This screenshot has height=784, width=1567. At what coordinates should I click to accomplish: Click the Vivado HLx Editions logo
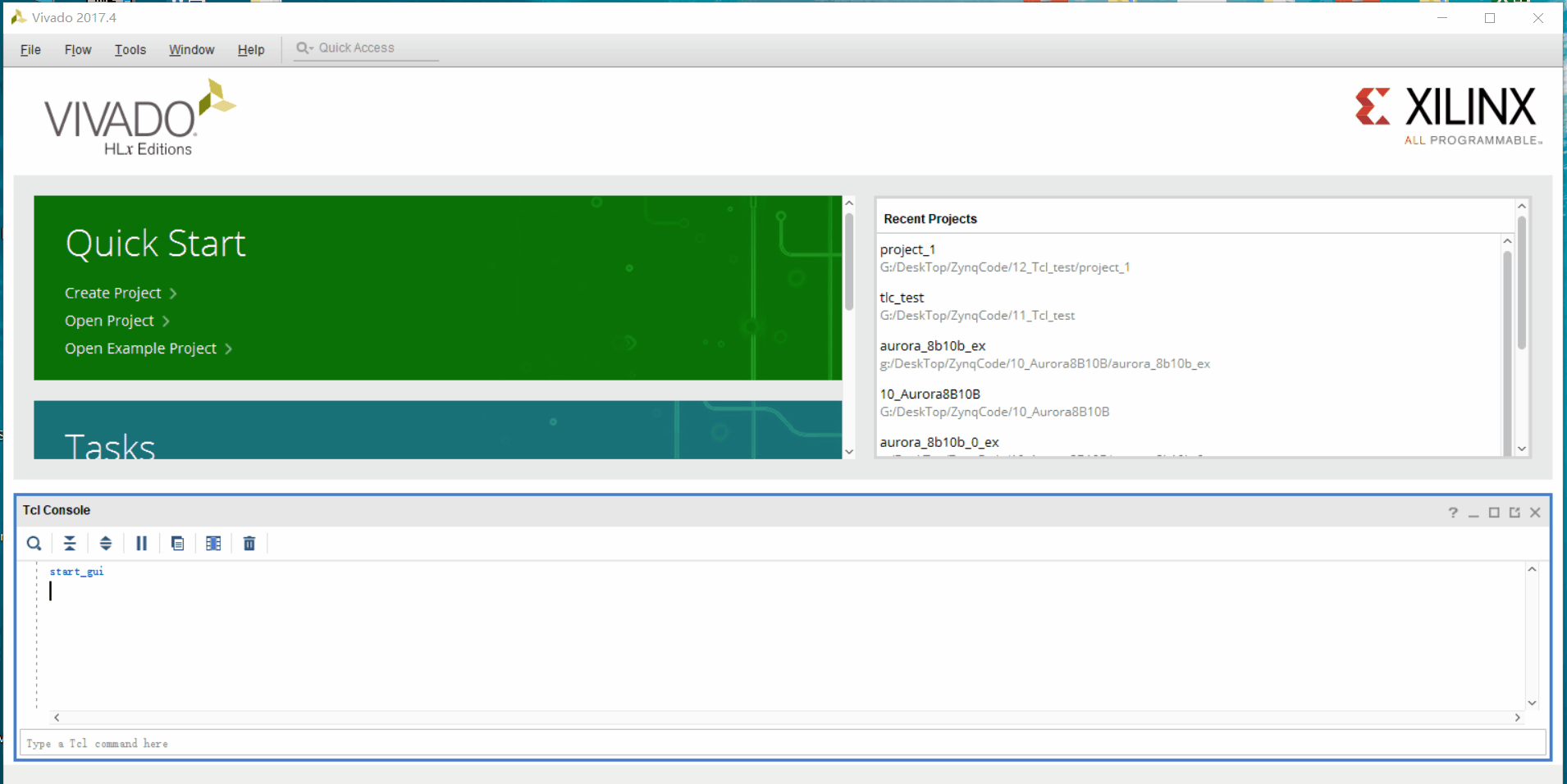140,118
